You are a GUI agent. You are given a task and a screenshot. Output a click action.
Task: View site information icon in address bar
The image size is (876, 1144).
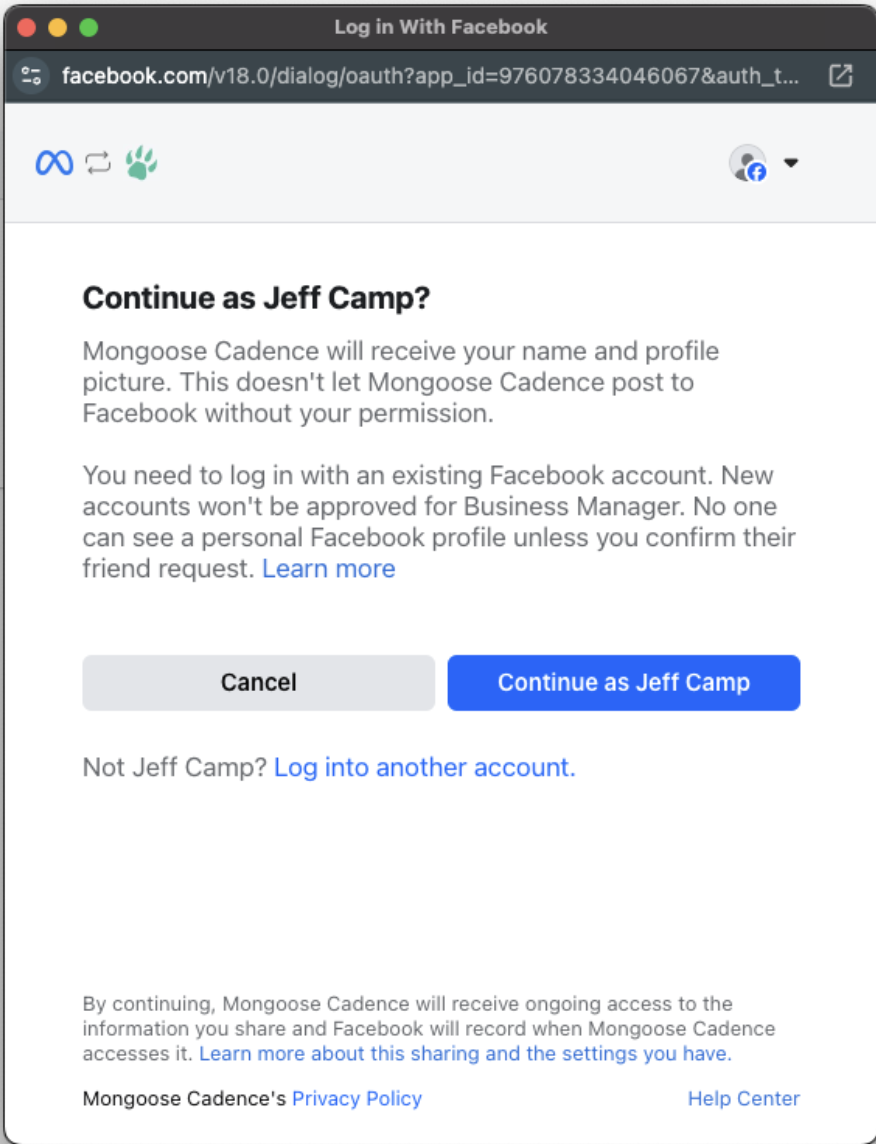point(32,75)
